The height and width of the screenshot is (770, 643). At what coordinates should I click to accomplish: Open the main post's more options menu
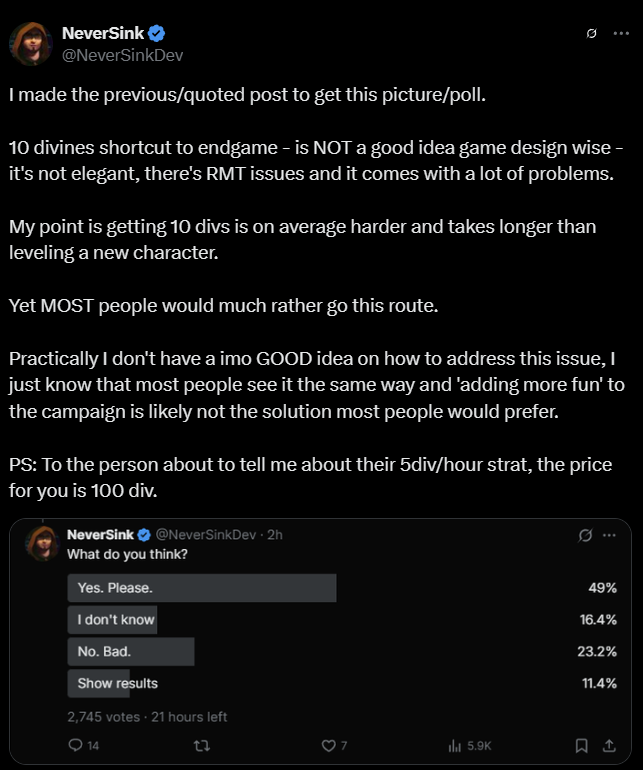(621, 33)
